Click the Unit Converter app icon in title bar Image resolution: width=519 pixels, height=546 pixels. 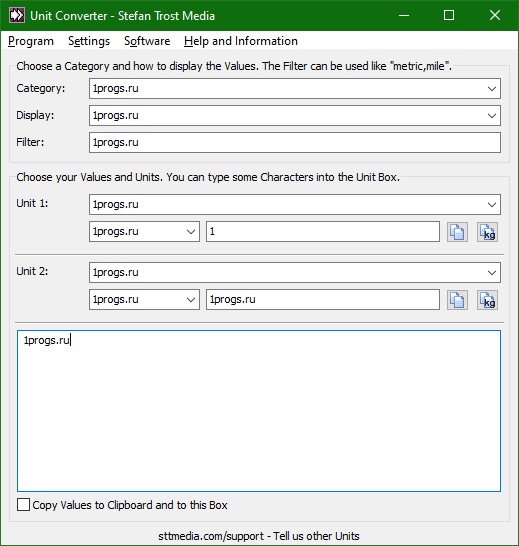tap(17, 15)
